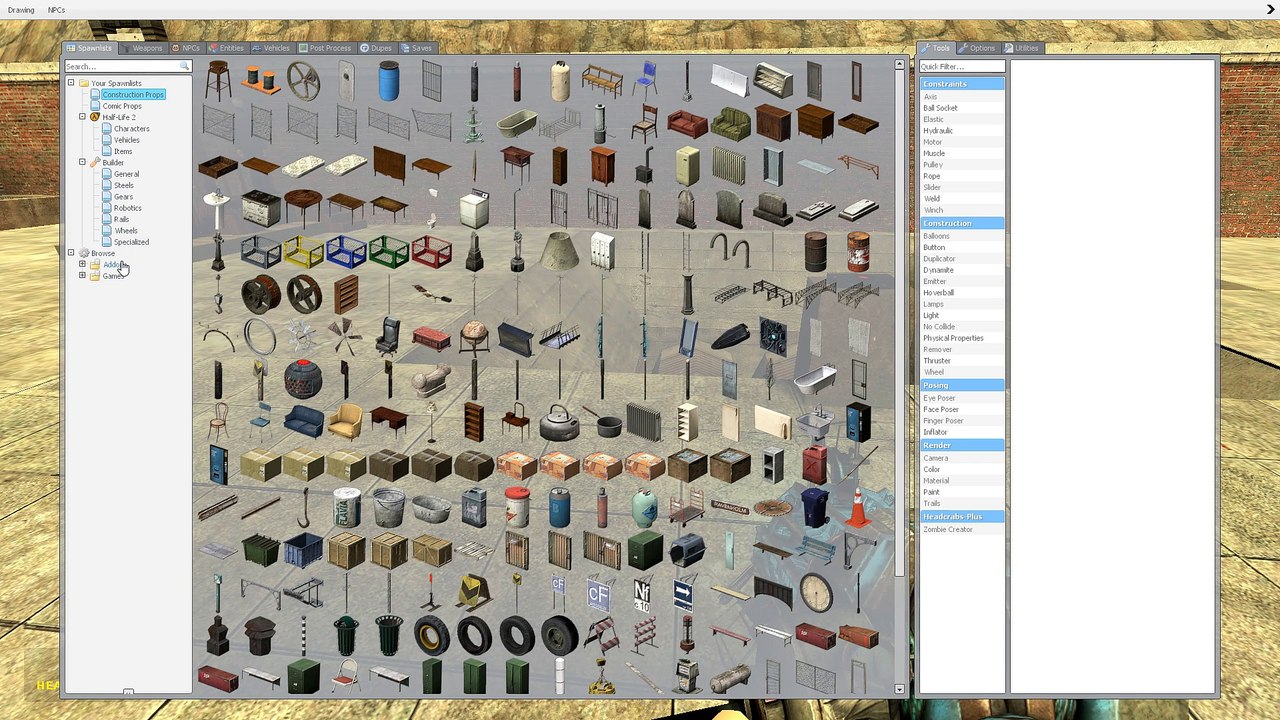Spawn the pet carrier prop
The width and height of the screenshot is (1280, 720).
tap(687, 551)
